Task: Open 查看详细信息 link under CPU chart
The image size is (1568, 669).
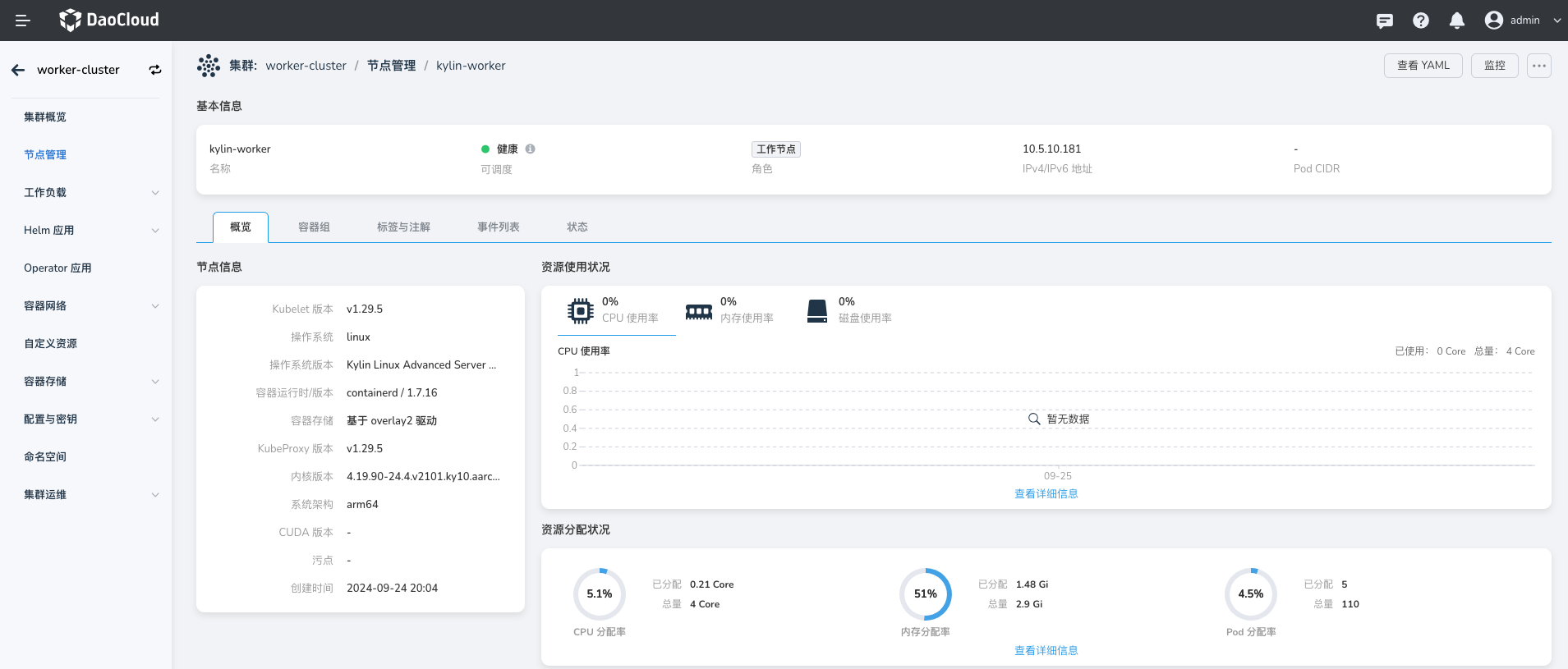Action: [x=1046, y=494]
